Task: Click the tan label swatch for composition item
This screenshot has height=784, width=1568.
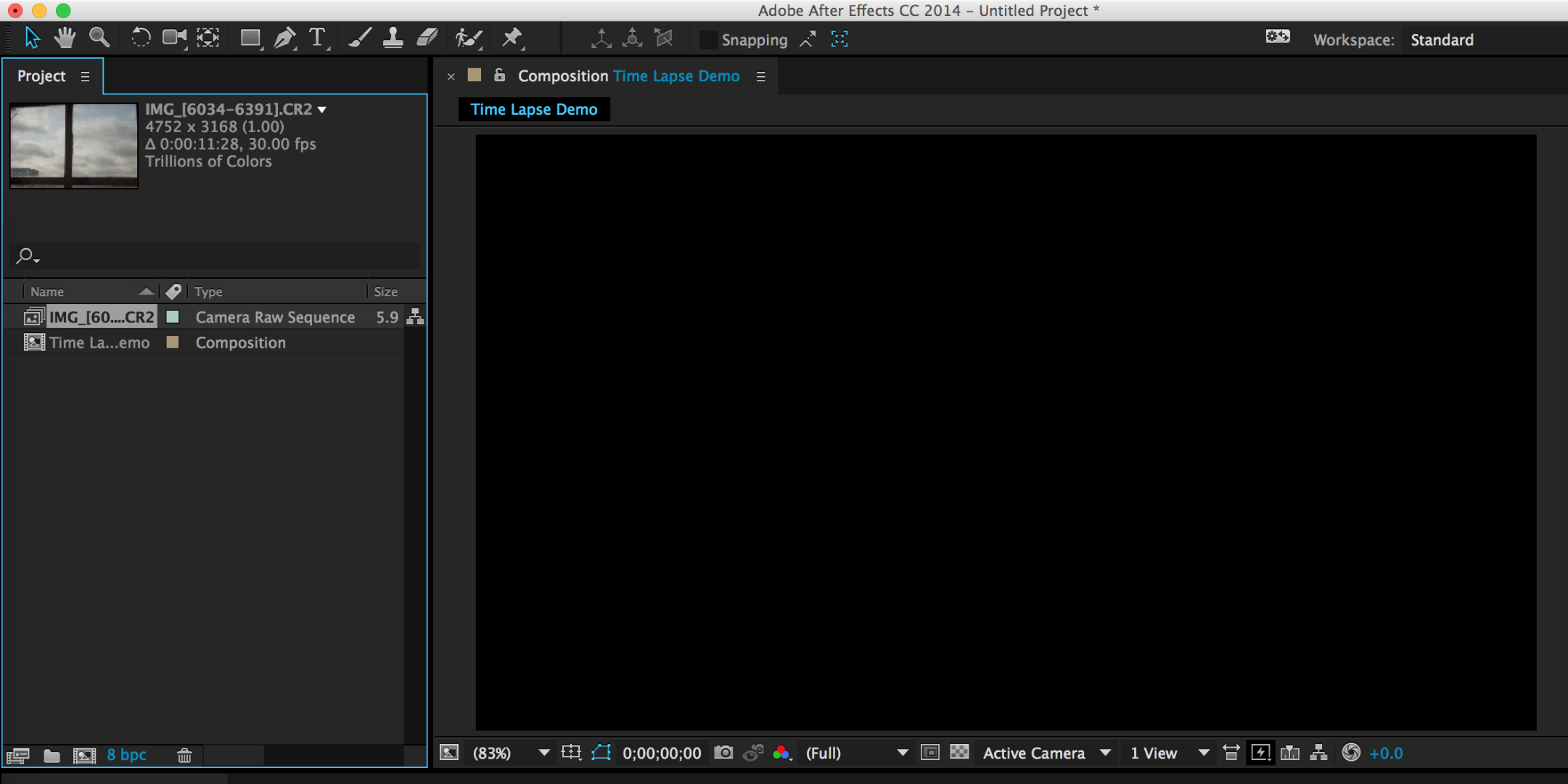Action: pyautogui.click(x=173, y=342)
